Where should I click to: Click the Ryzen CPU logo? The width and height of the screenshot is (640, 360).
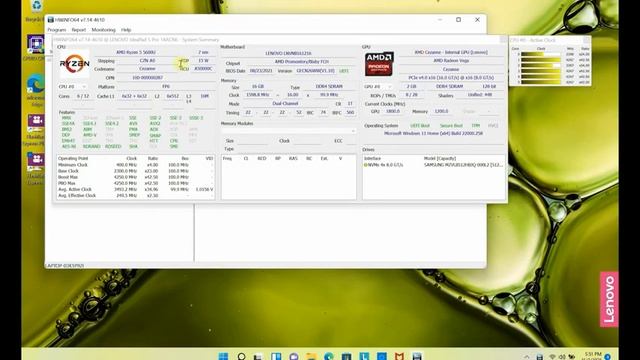[x=74, y=64]
